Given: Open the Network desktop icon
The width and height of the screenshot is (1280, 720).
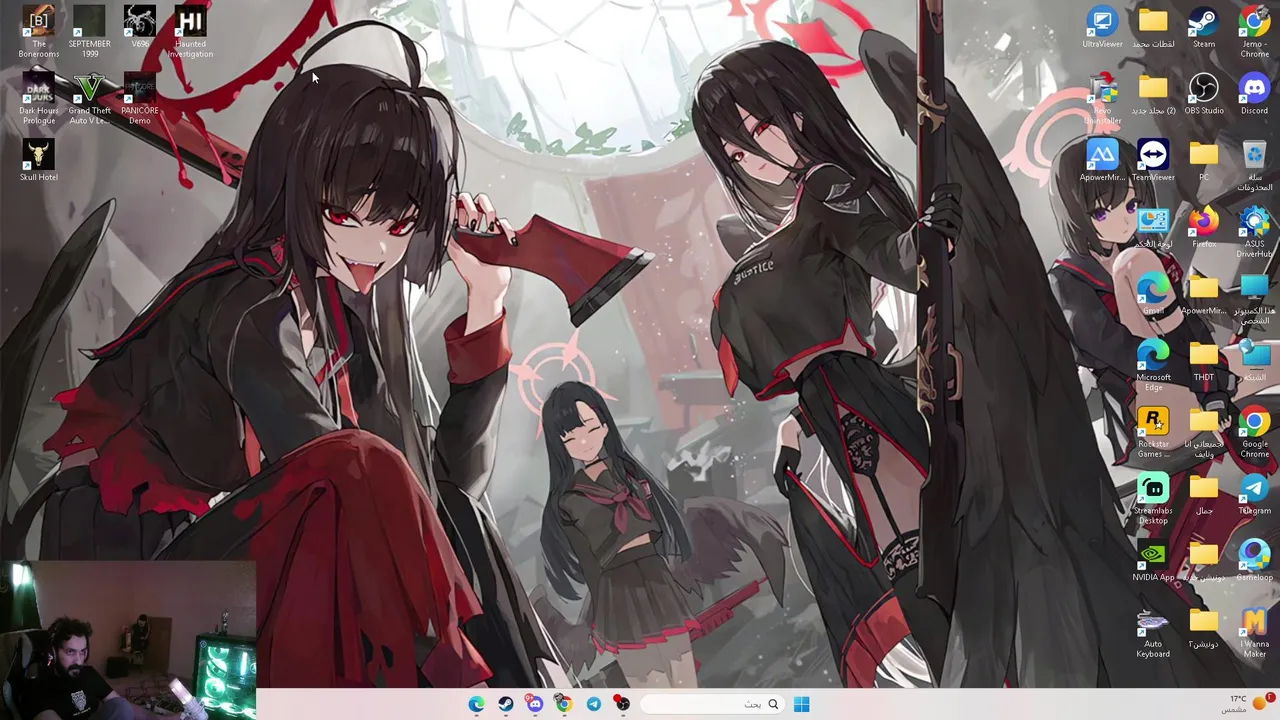Looking at the screenshot, I should click(1254, 361).
